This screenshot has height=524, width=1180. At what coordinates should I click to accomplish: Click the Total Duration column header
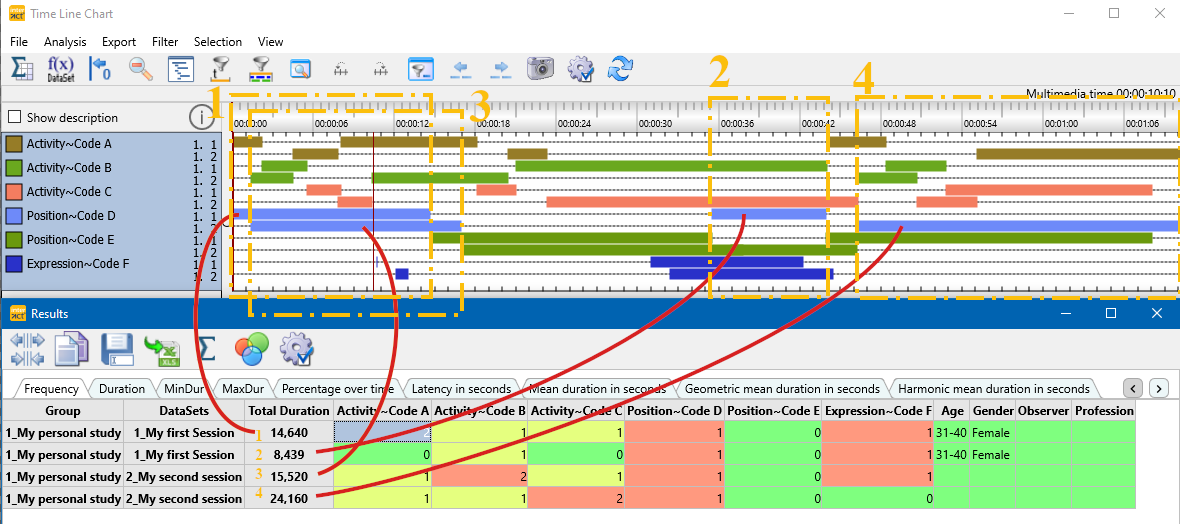pyautogui.click(x=288, y=410)
